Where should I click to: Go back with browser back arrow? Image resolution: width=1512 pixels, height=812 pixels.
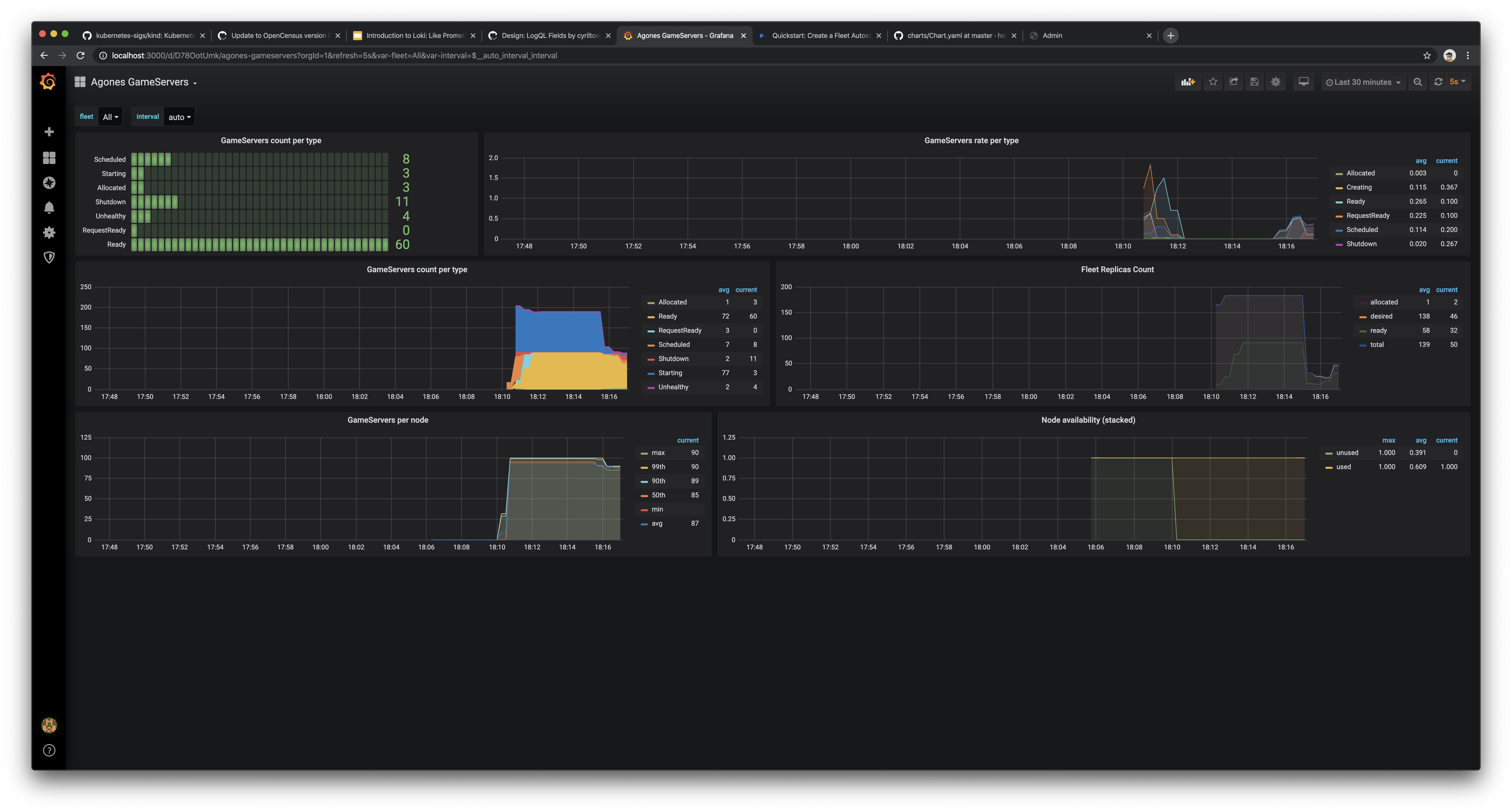44,55
